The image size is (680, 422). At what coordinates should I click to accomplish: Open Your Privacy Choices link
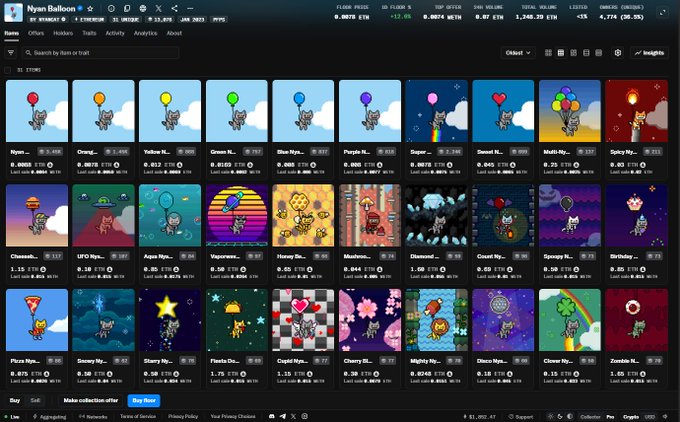[232, 416]
